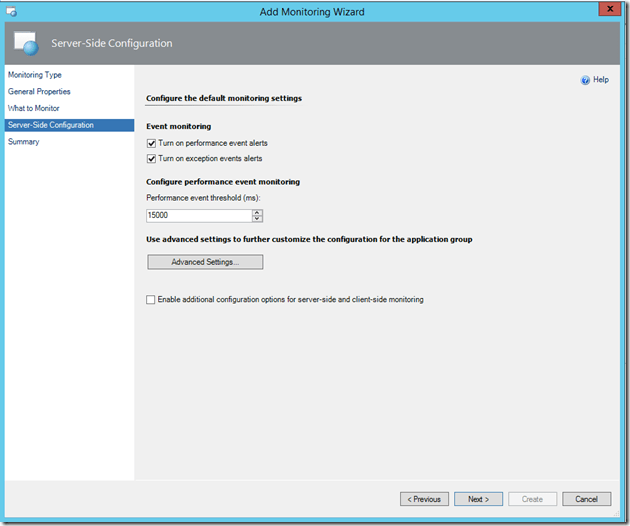
Task: Open Advanced Settings
Action: point(205,262)
